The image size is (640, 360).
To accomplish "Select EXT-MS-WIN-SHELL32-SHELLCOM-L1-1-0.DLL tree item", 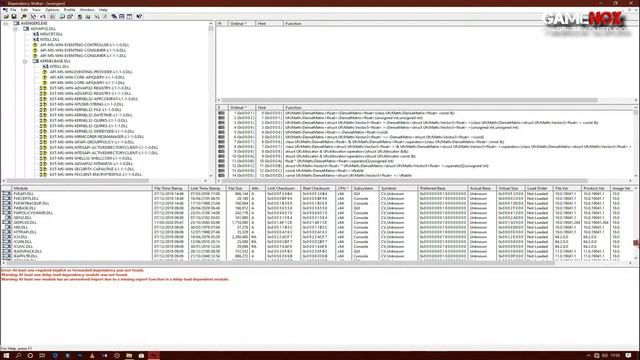I will [x=91, y=158].
